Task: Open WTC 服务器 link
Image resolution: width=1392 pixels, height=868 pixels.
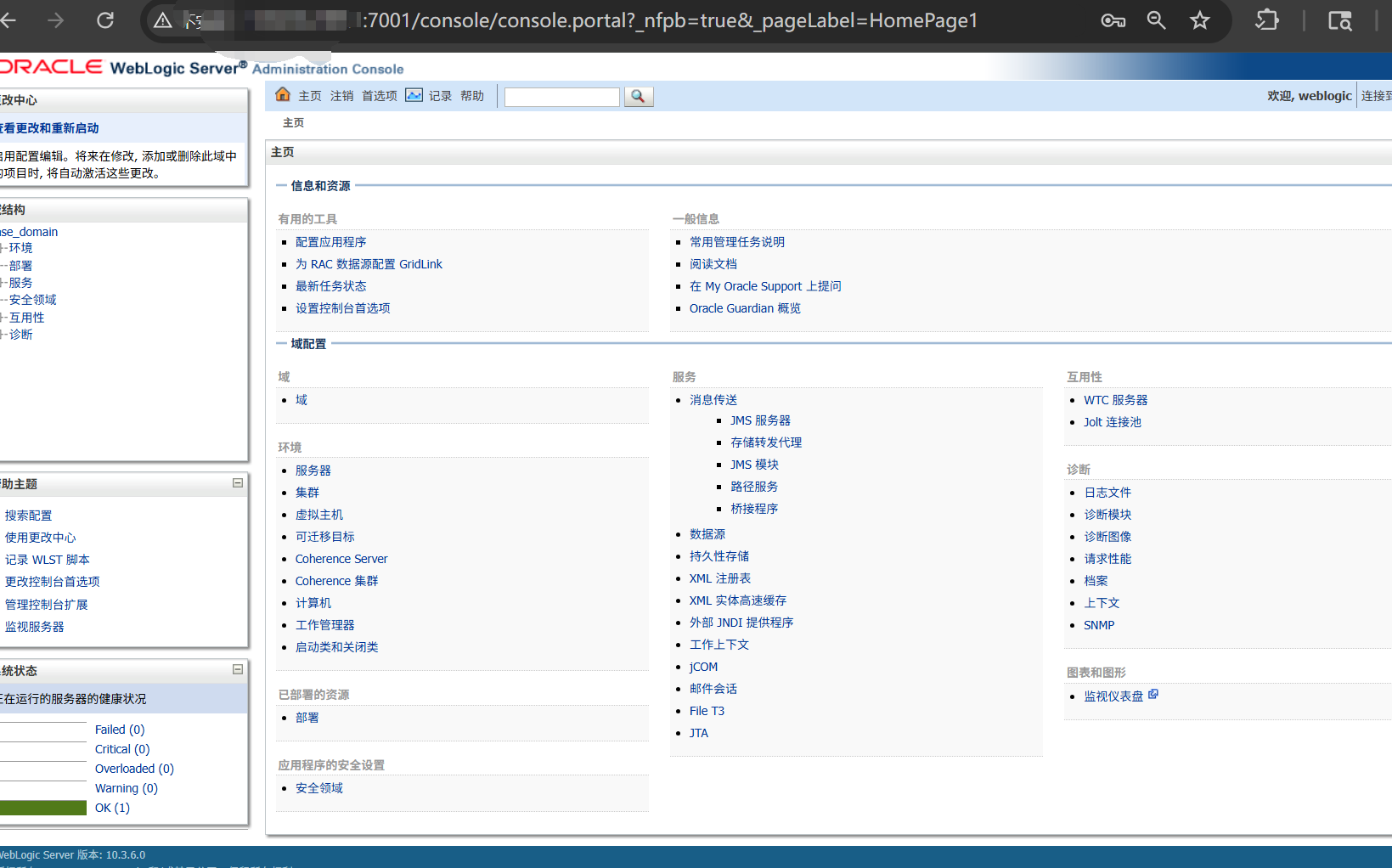Action: pos(1115,400)
